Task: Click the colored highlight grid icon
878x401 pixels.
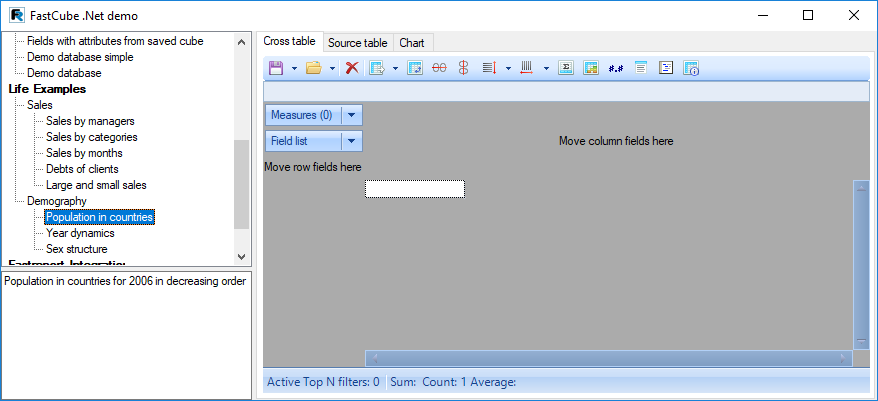Action: tap(591, 68)
